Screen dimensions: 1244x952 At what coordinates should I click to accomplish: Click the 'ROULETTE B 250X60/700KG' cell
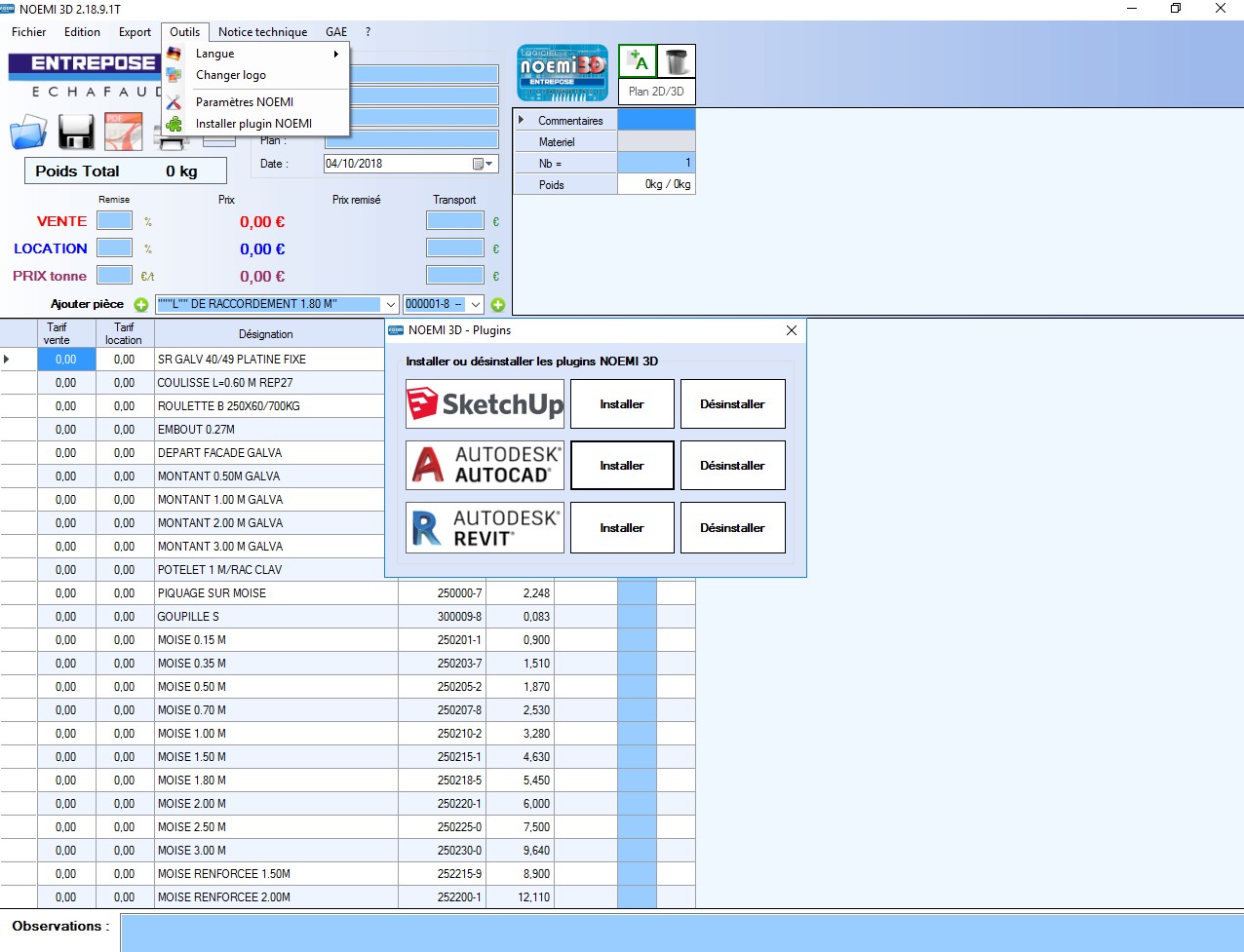270,406
